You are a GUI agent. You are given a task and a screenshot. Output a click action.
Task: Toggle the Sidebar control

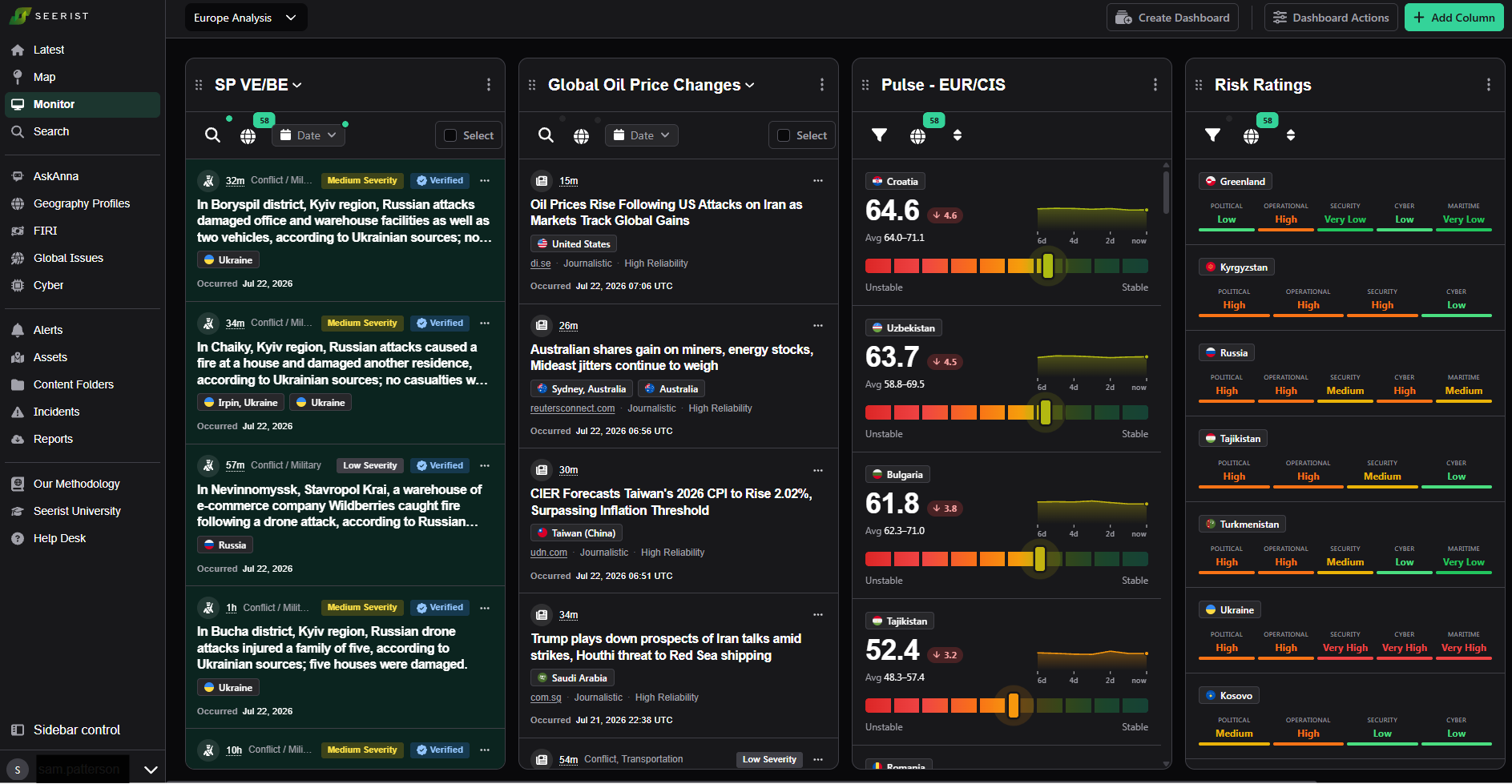(66, 730)
